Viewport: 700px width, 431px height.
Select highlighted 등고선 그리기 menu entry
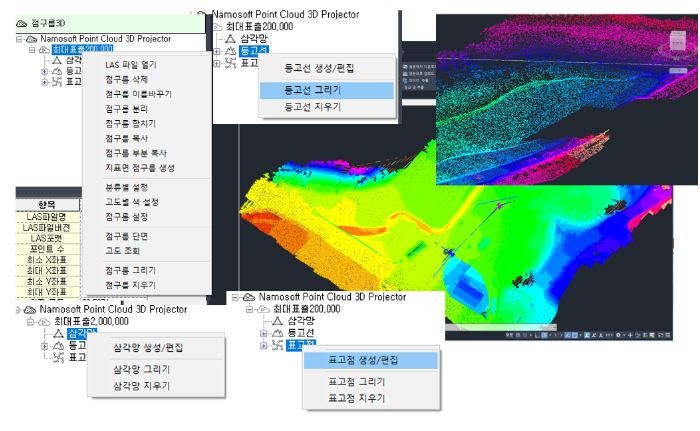tap(326, 90)
